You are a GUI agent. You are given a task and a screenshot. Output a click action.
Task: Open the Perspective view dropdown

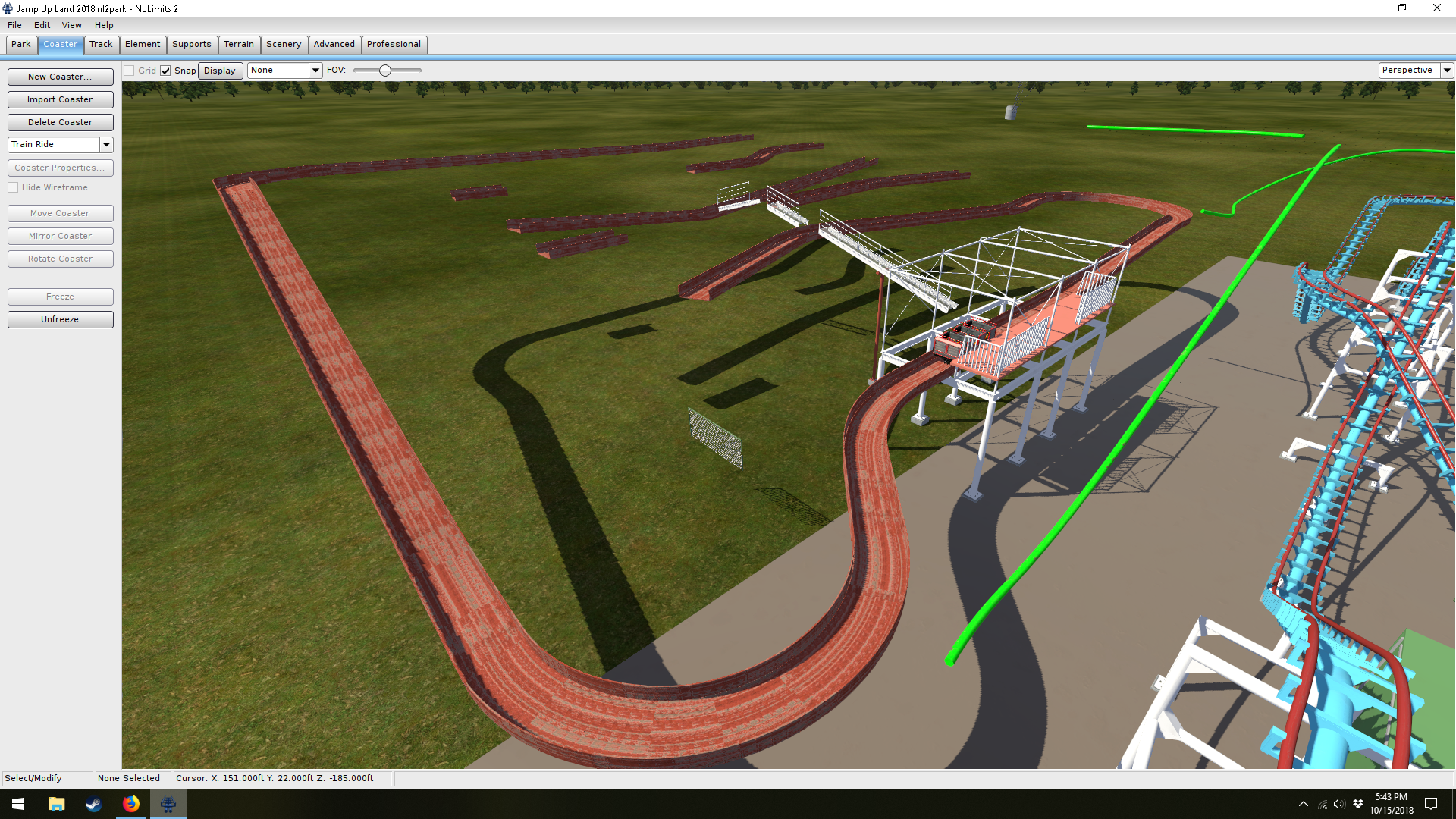click(1447, 70)
